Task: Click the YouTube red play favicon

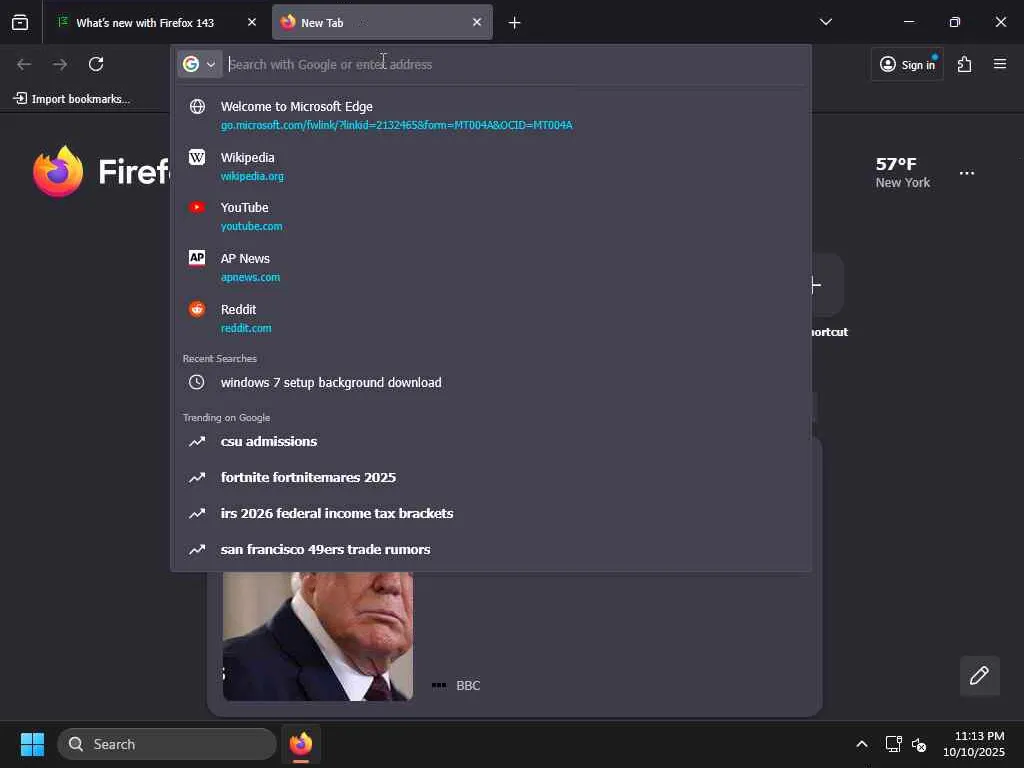Action: tap(197, 207)
